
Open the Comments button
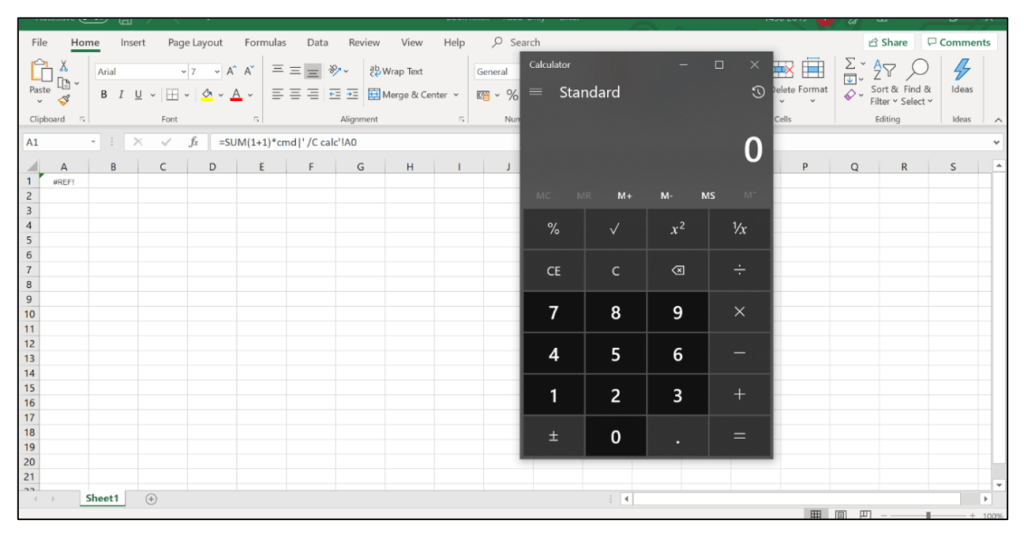pos(958,42)
